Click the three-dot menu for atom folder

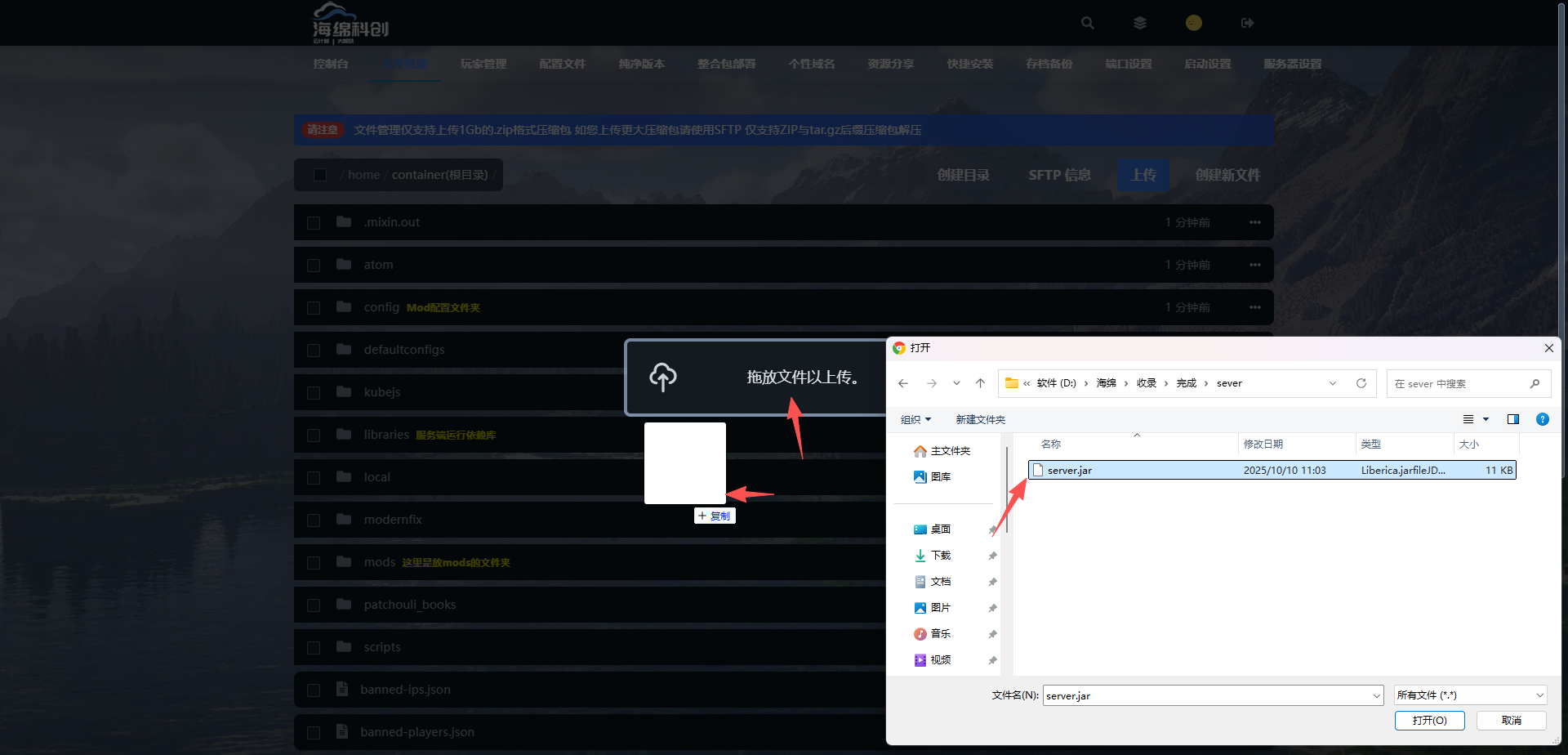1254,265
